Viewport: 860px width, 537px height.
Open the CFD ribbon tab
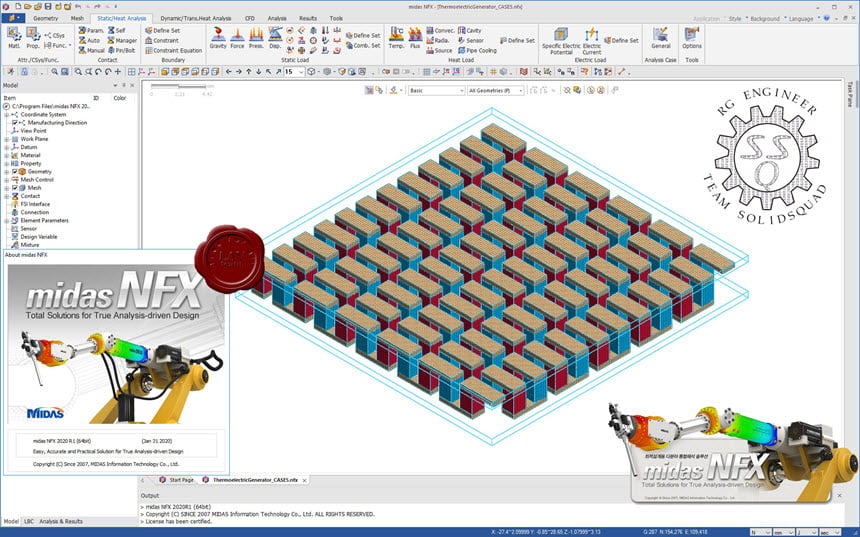pyautogui.click(x=250, y=18)
